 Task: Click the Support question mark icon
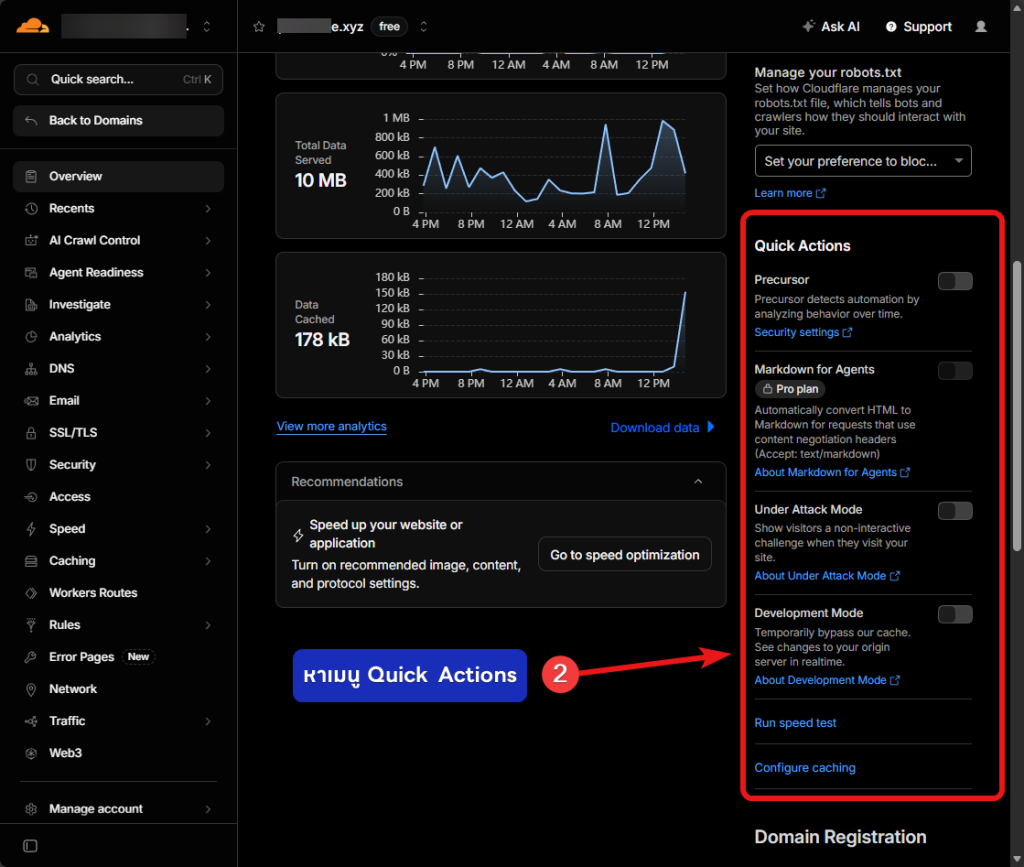coord(891,27)
